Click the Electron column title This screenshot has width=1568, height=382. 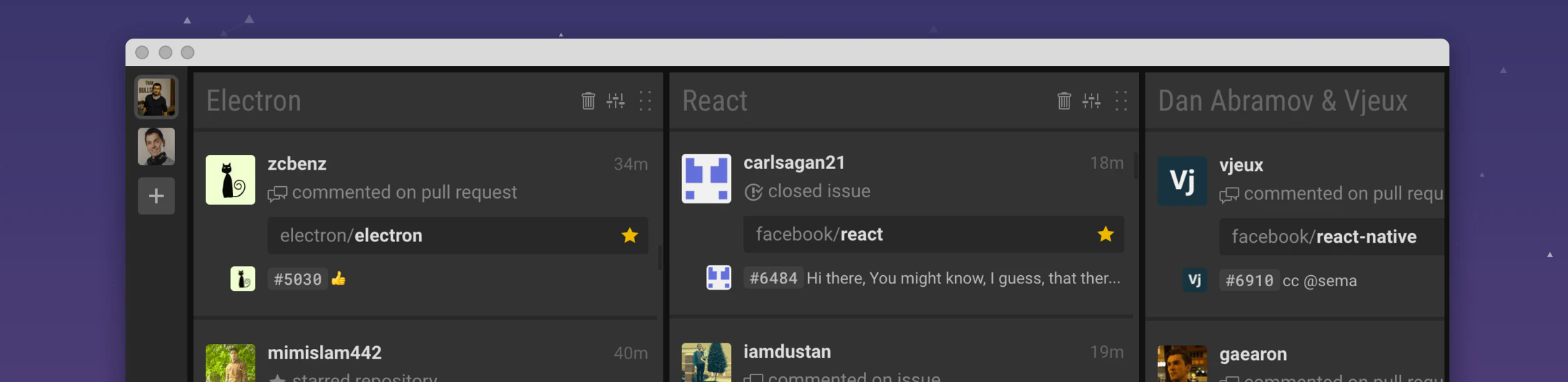[x=254, y=101]
